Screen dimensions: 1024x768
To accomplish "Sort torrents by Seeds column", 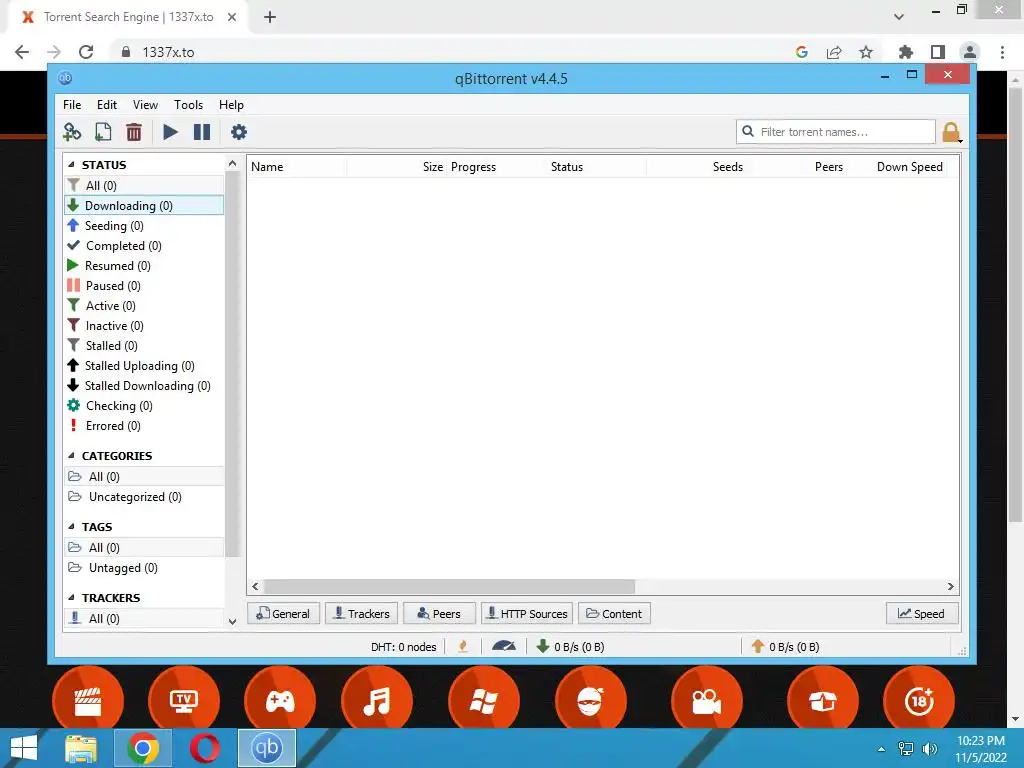I will tap(696, 167).
